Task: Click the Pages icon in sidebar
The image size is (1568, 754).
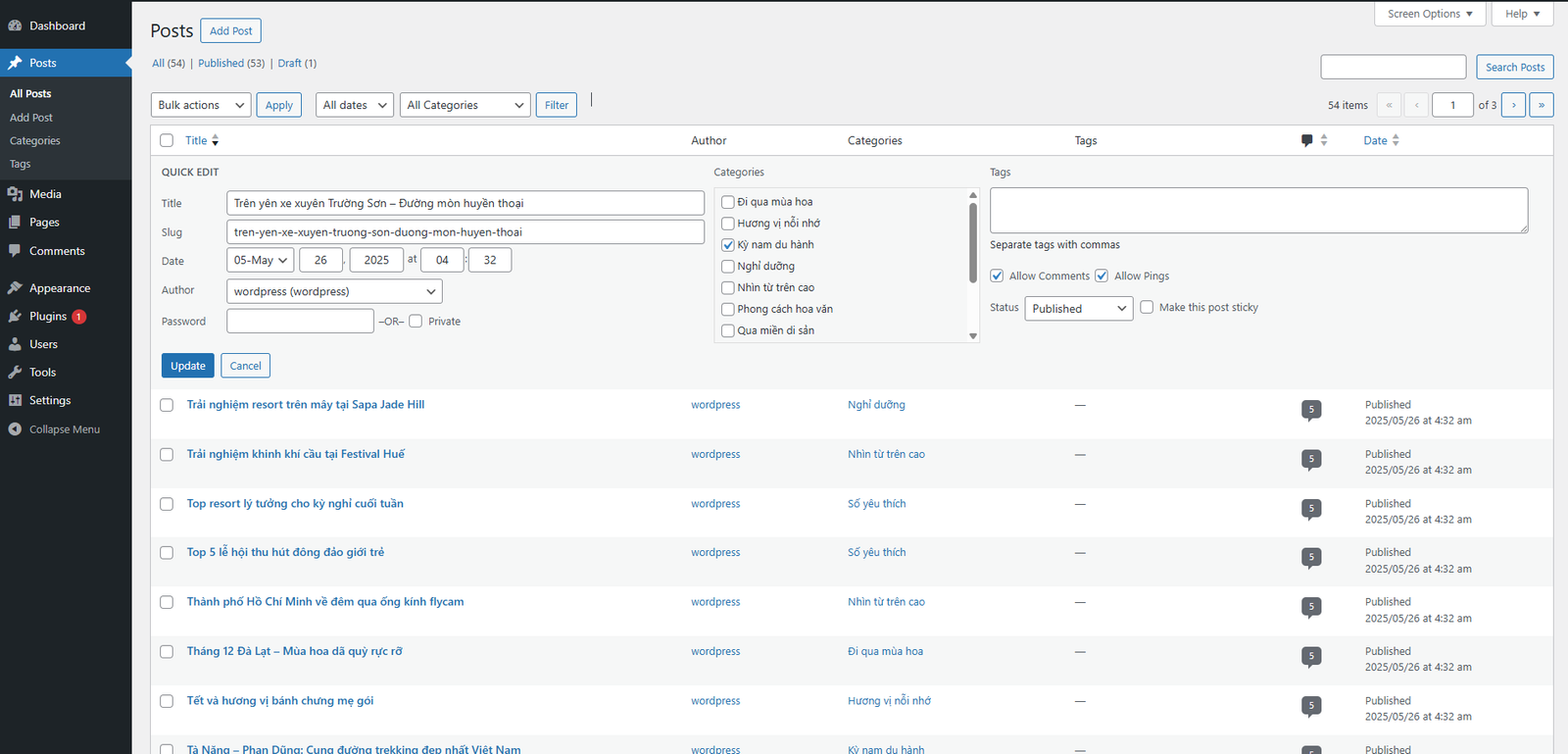Action: [15, 223]
